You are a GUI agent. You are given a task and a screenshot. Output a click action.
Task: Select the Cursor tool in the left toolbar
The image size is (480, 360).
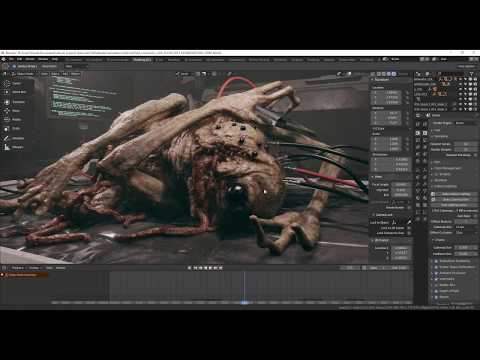7,83
